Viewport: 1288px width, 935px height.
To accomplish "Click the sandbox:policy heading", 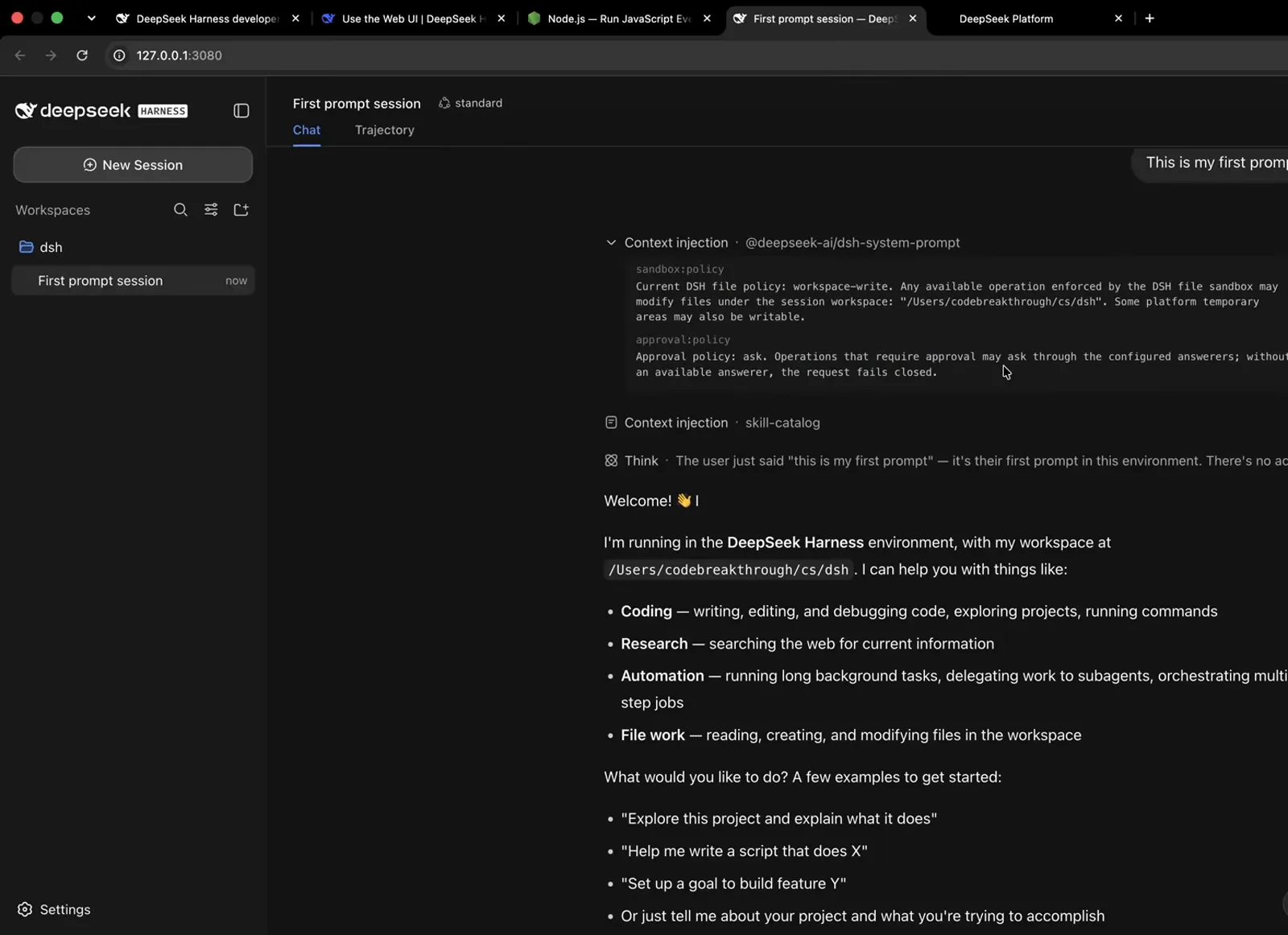I will click(679, 270).
